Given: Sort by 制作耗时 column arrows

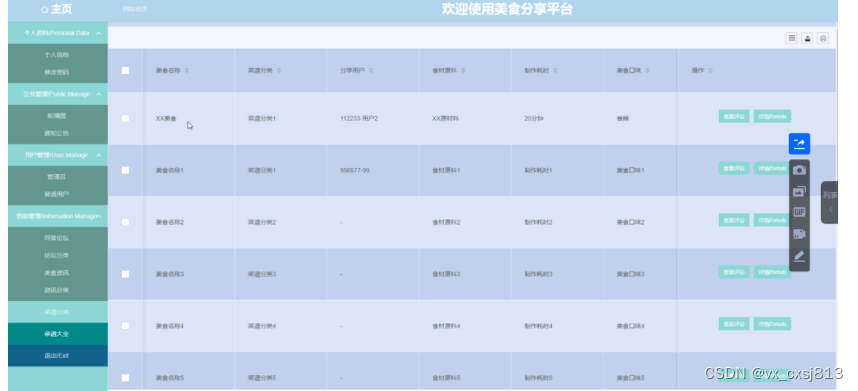Looking at the screenshot, I should pos(555,71).
